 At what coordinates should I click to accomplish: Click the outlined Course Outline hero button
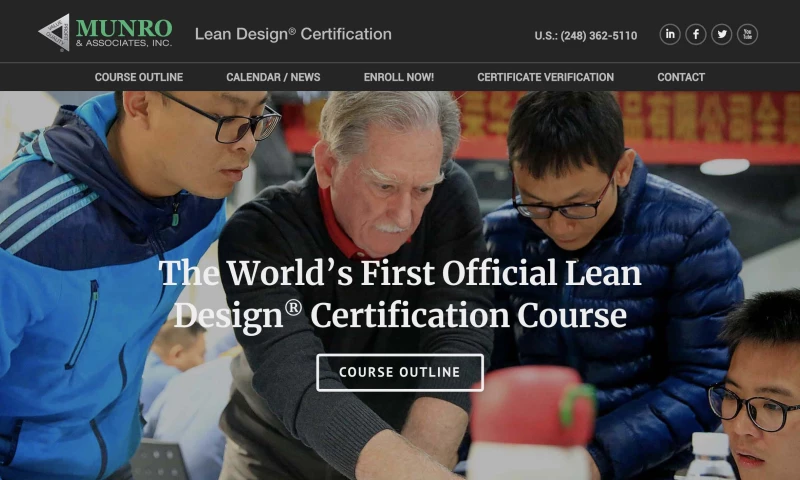pos(400,372)
